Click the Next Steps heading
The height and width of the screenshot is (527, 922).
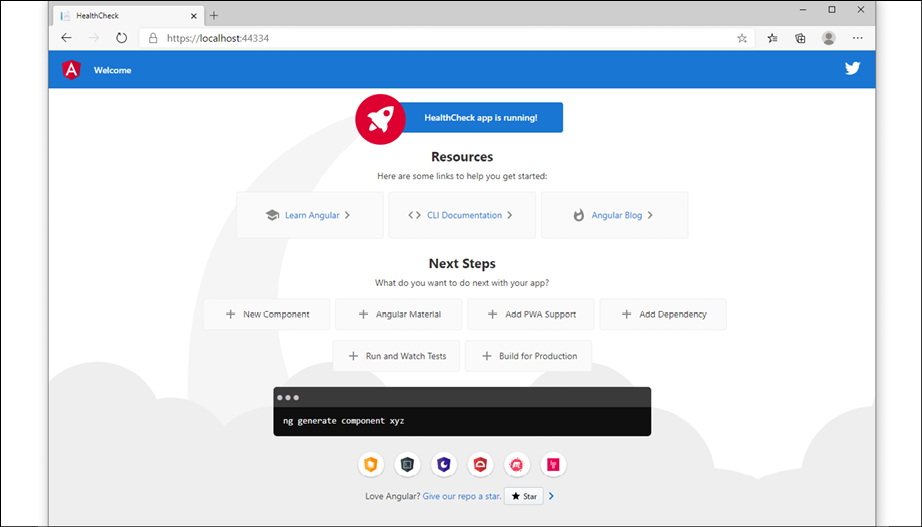[462, 264]
